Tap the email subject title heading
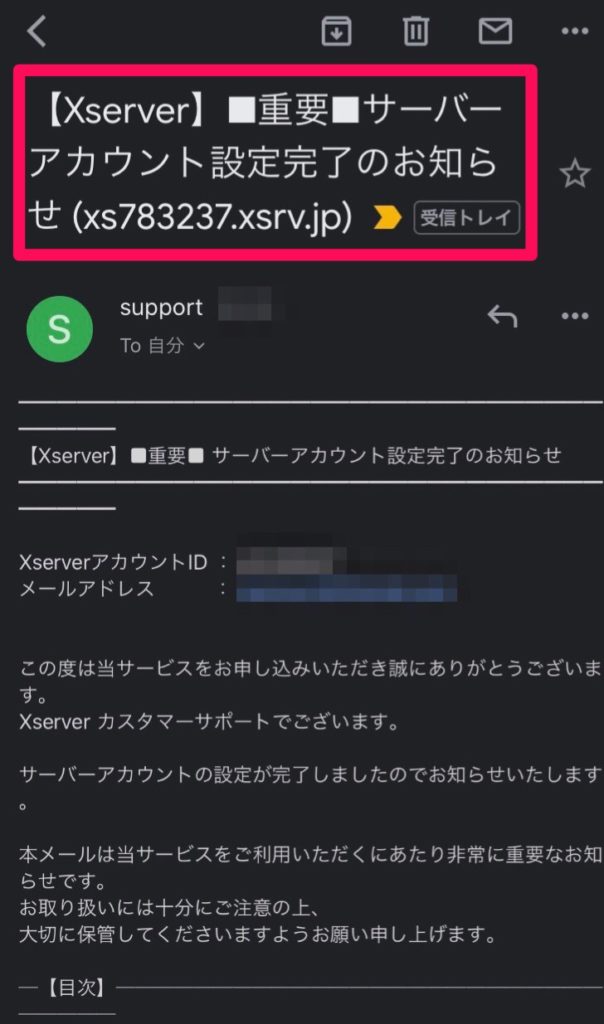Image resolution: width=604 pixels, height=1024 pixels. click(x=264, y=163)
